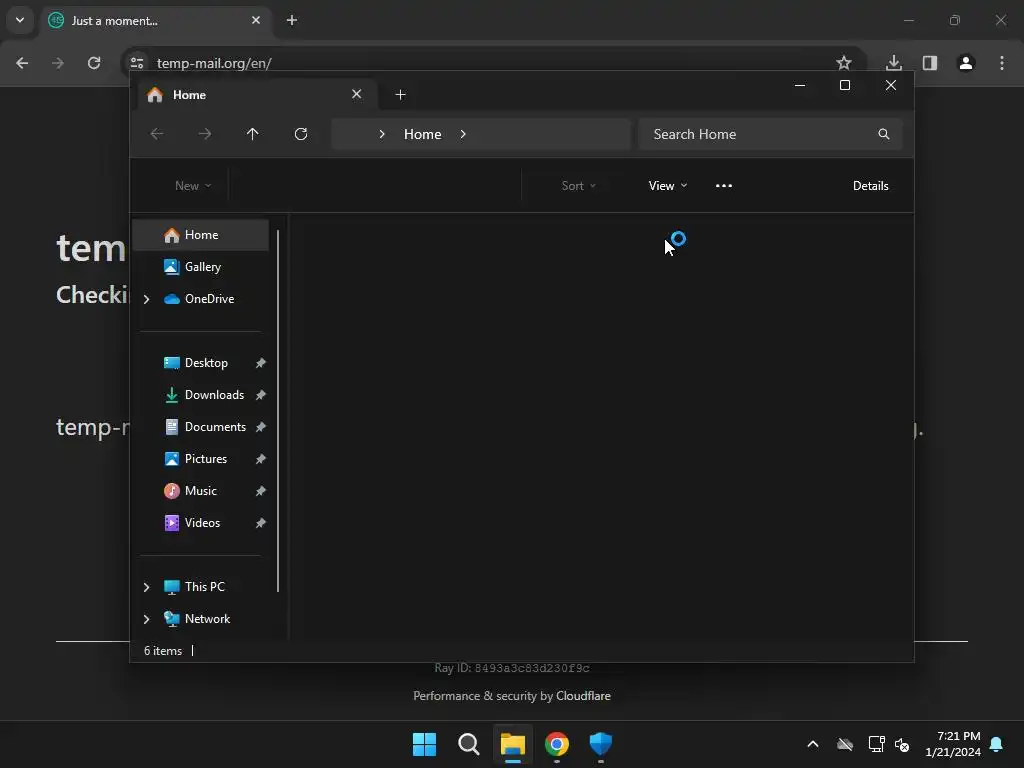Image resolution: width=1024 pixels, height=768 pixels.
Task: Close the 'Just a moment...' Chrome tab
Action: [x=256, y=20]
